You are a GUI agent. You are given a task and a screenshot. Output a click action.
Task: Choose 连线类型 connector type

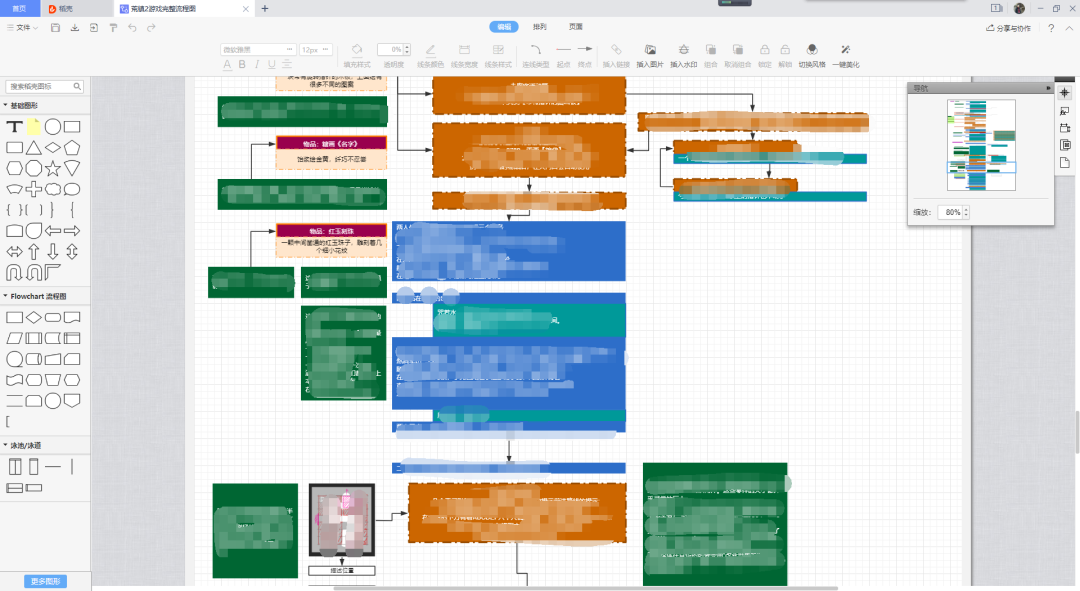[535, 56]
